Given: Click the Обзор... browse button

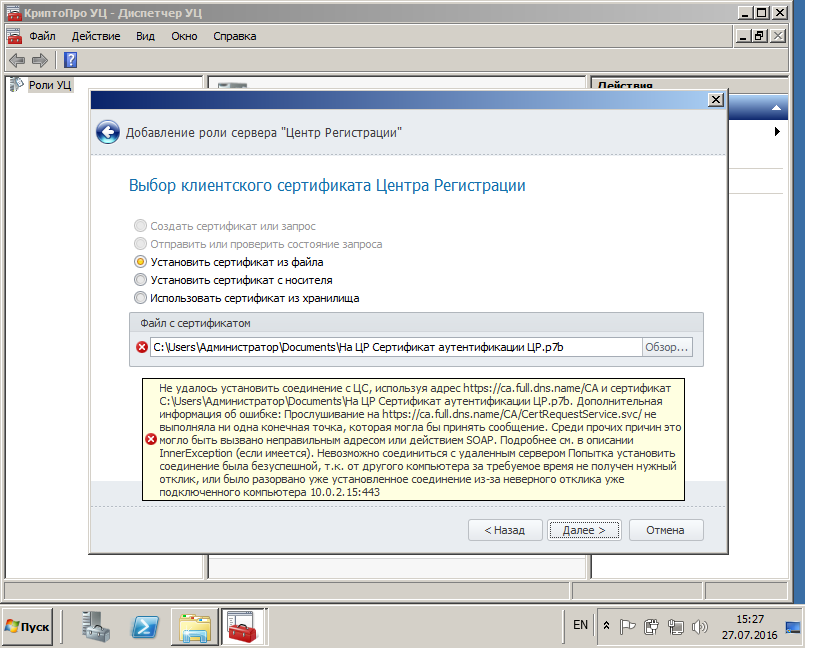Looking at the screenshot, I should coord(667,347).
